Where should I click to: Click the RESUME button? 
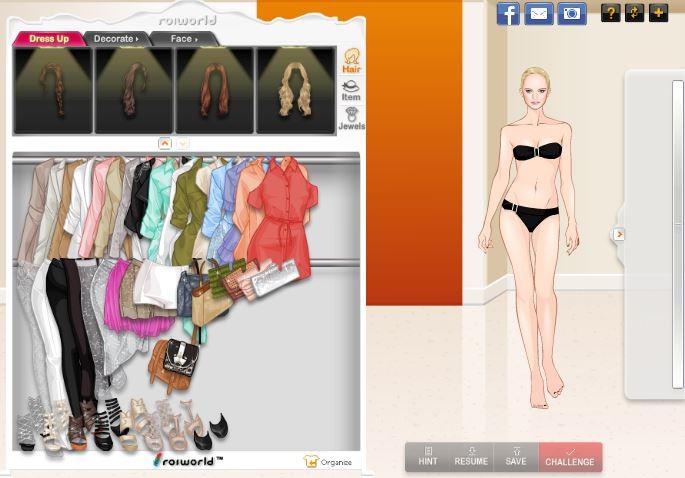click(x=471, y=457)
